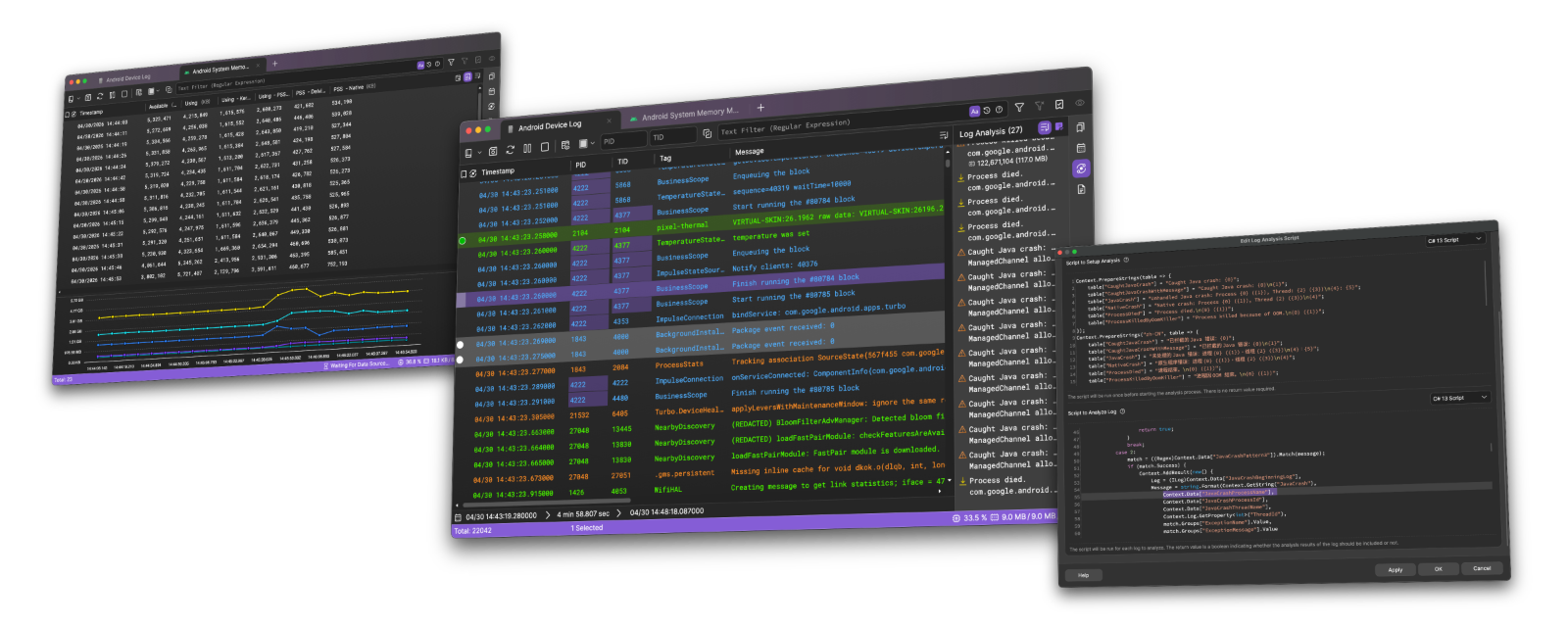Click the copy filter icon beside TID field
Image resolution: width=1568 pixels, height=627 pixels.
(707, 133)
